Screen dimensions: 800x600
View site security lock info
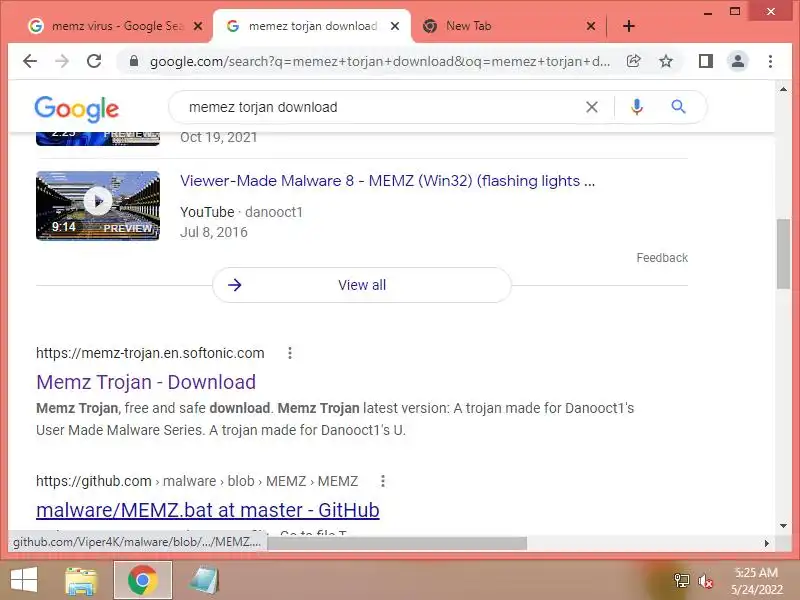[134, 61]
